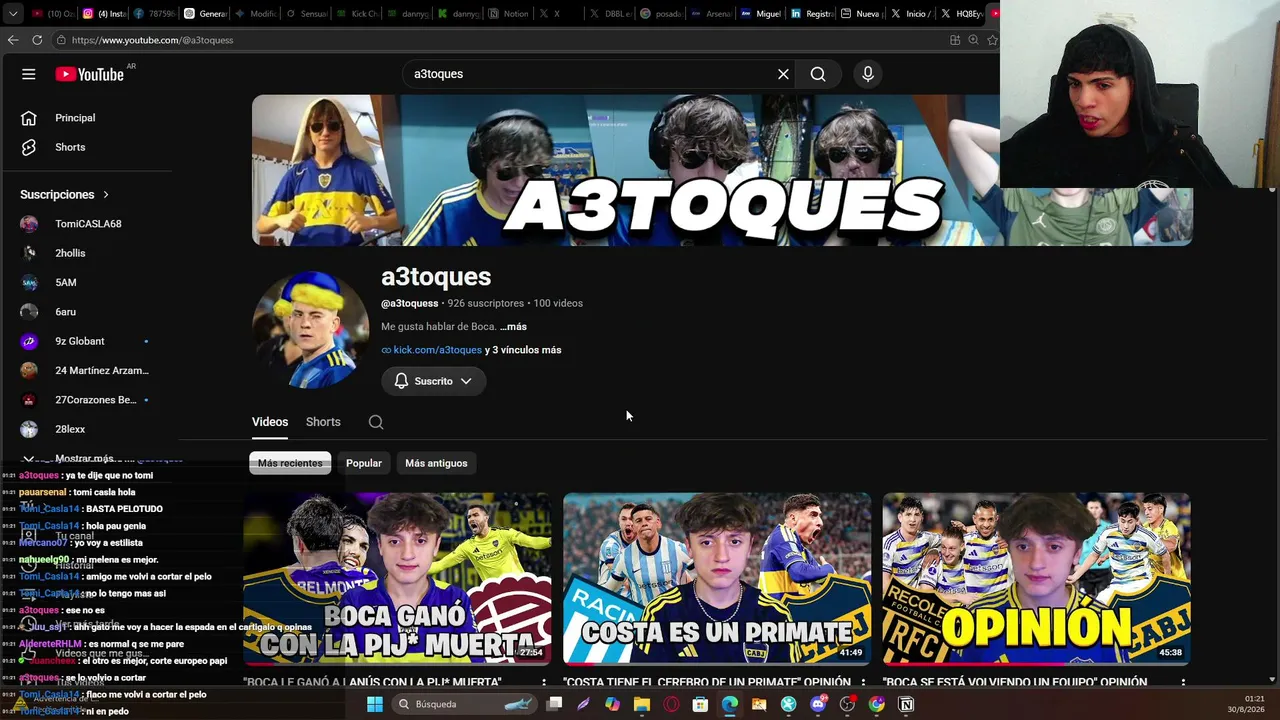Open Google Chrome from the taskbar
Image resolution: width=1280 pixels, height=720 pixels.
coord(877,704)
